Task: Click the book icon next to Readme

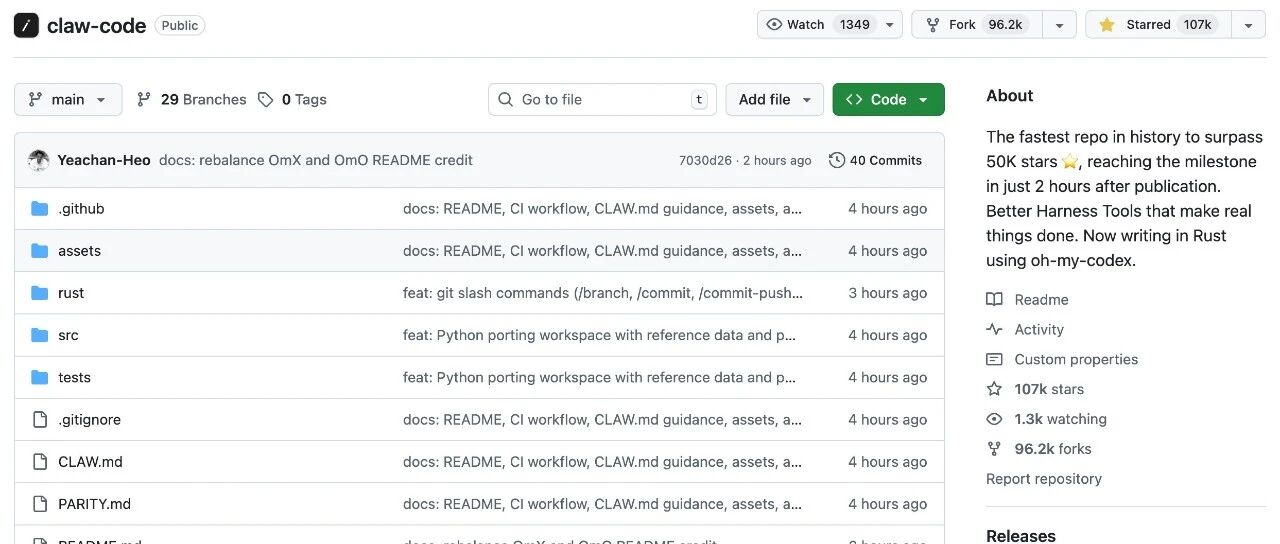Action: 994,299
